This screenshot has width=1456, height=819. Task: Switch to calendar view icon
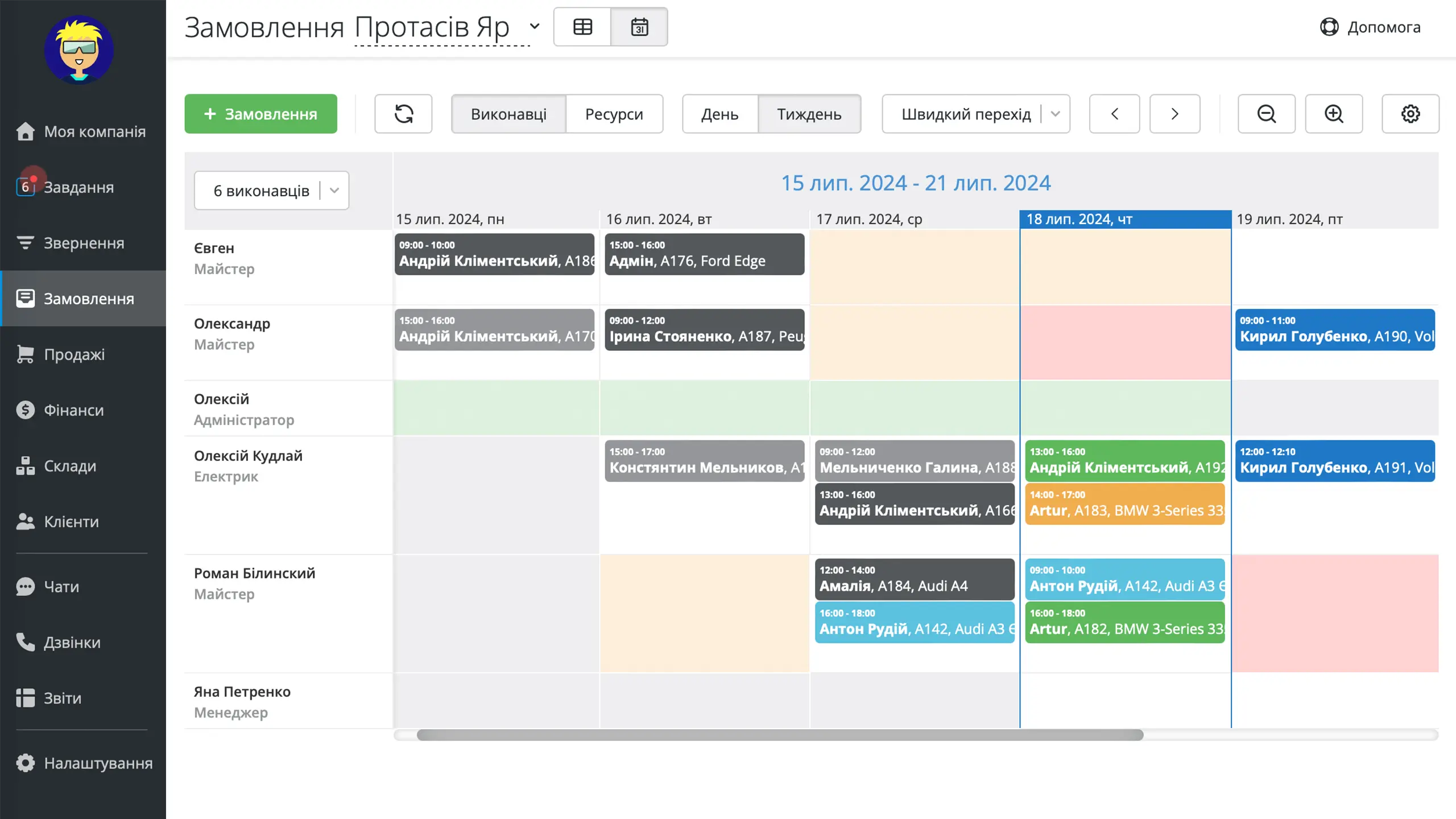tap(639, 27)
